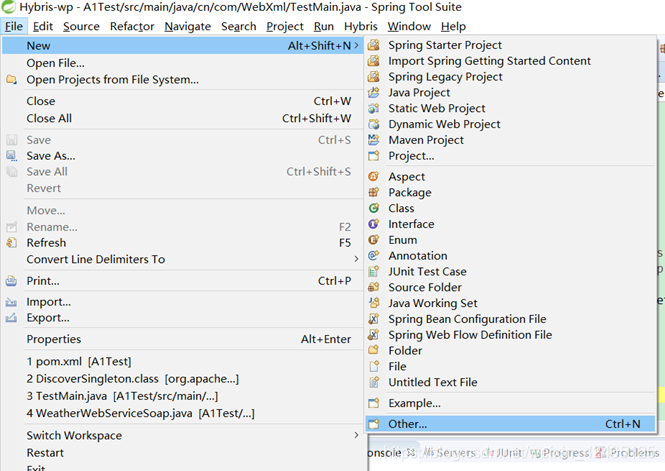Click Spring Web Flow Definition File icon
Image resolution: width=665 pixels, height=471 pixels.
coord(374,335)
